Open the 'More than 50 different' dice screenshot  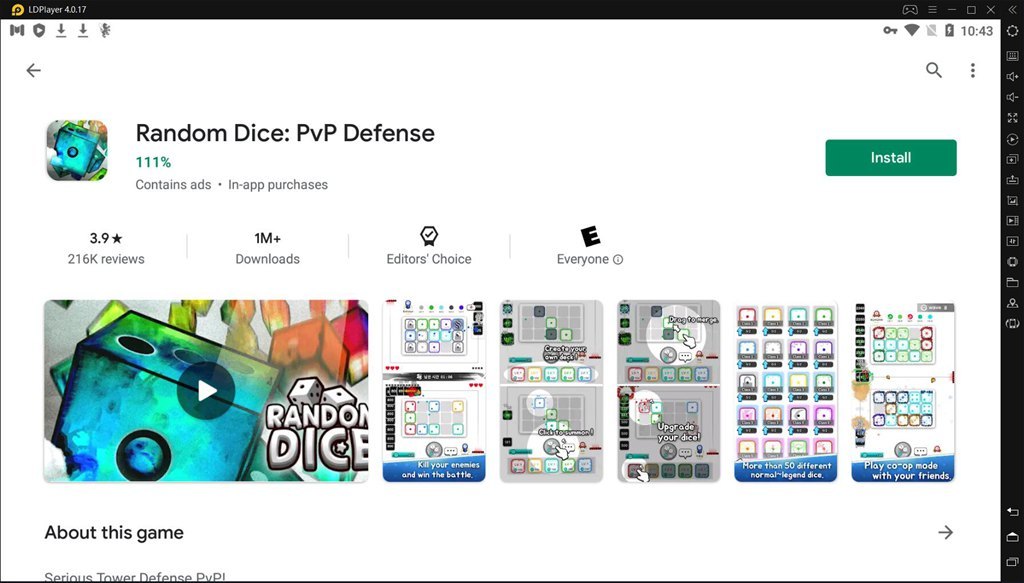point(786,391)
